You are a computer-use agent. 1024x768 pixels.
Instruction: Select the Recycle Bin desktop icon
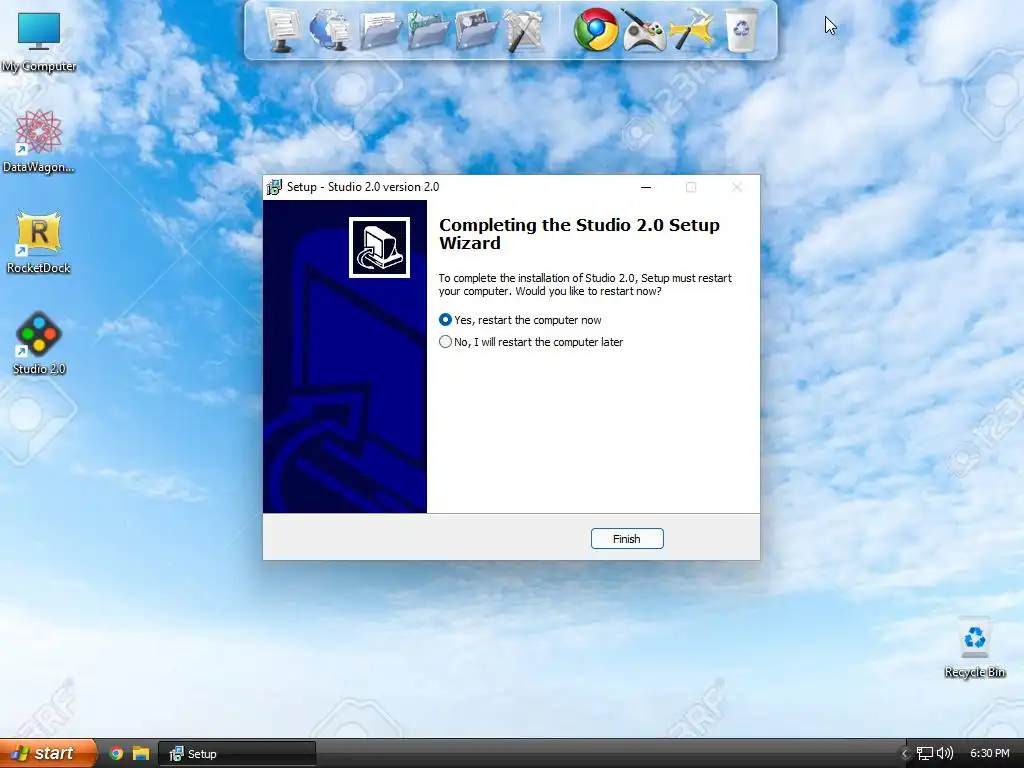click(974, 648)
